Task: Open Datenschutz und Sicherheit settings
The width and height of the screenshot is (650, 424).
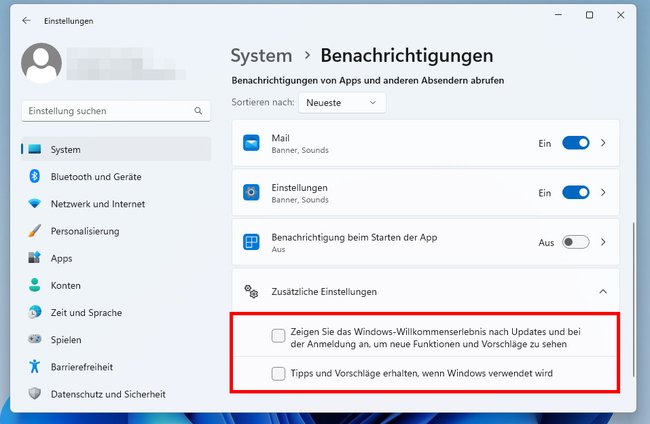Action: pyautogui.click(x=116, y=394)
